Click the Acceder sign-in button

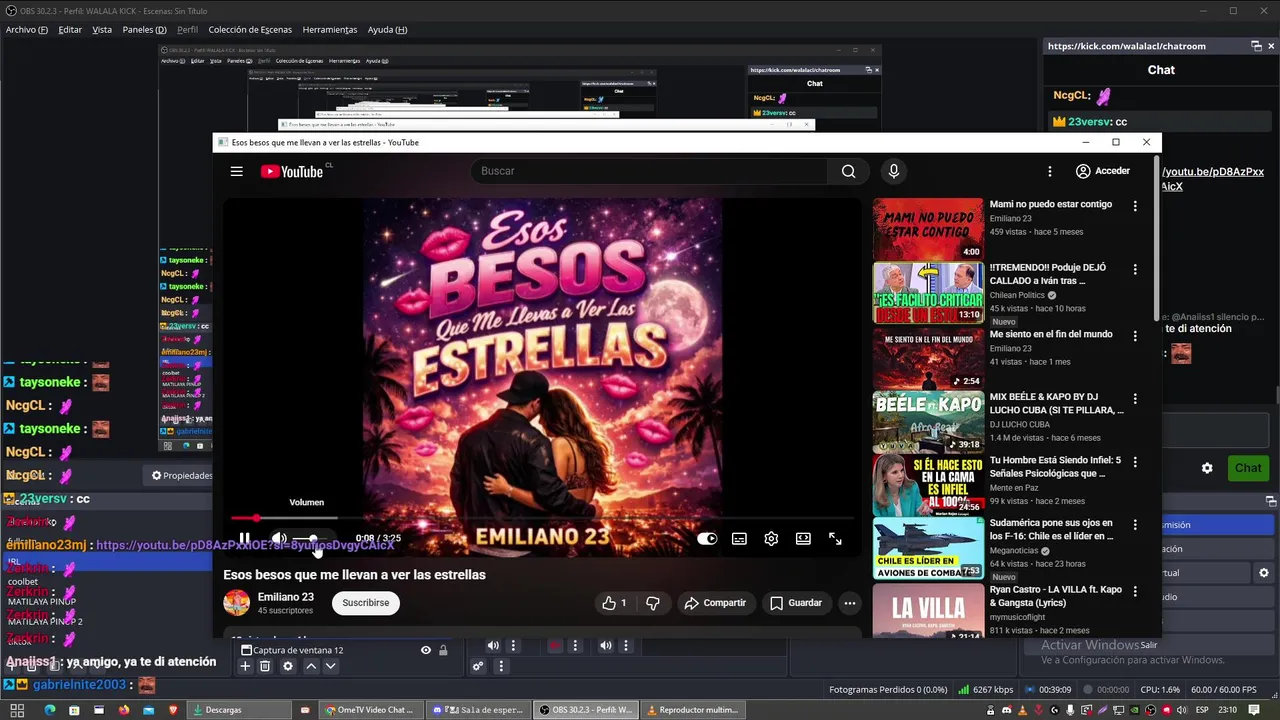point(1103,171)
